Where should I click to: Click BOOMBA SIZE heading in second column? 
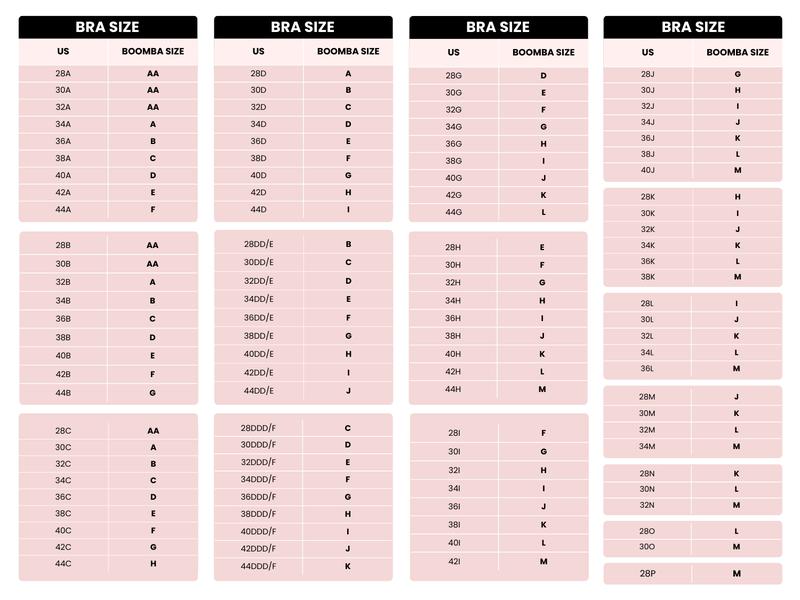tap(348, 52)
